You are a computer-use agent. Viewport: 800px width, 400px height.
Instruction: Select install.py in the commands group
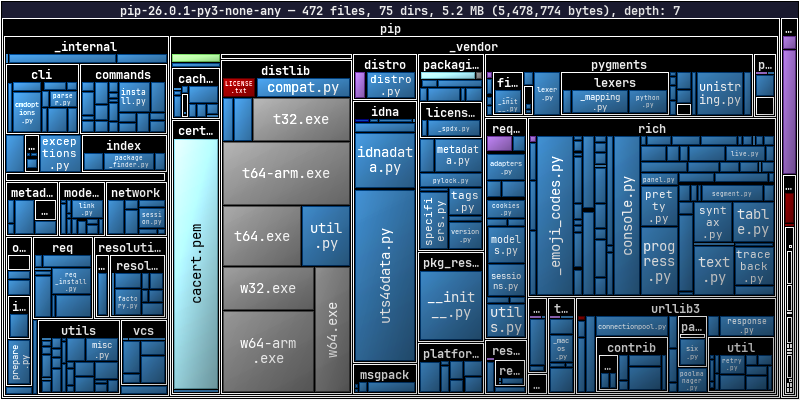134,97
